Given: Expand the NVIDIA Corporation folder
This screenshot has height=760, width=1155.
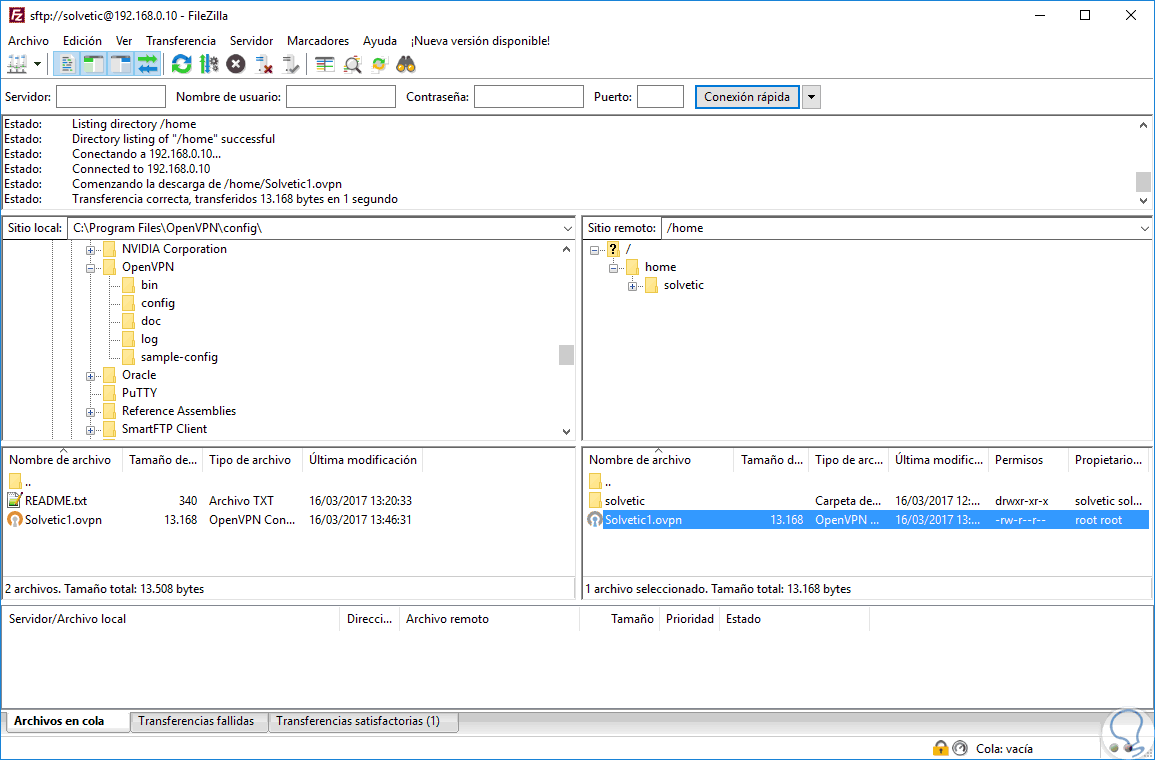Looking at the screenshot, I should click(91, 250).
